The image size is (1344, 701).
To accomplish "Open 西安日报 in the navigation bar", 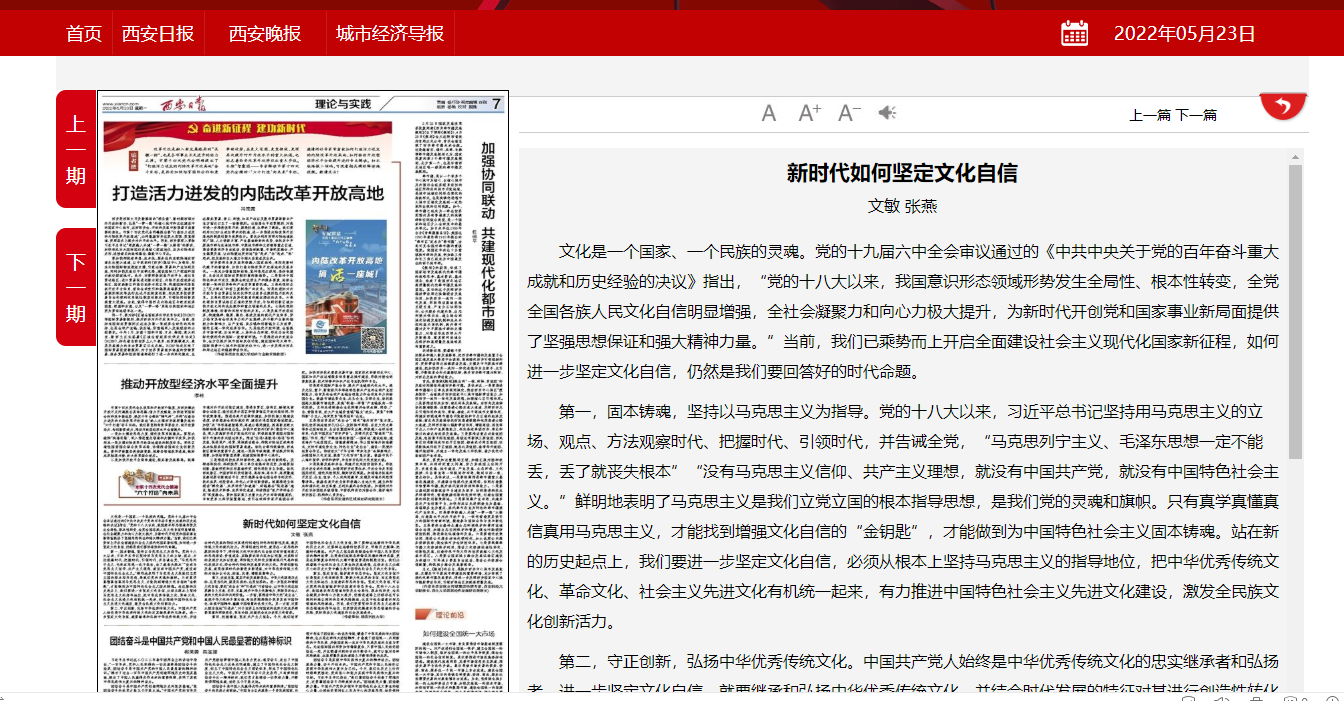I will 158,33.
